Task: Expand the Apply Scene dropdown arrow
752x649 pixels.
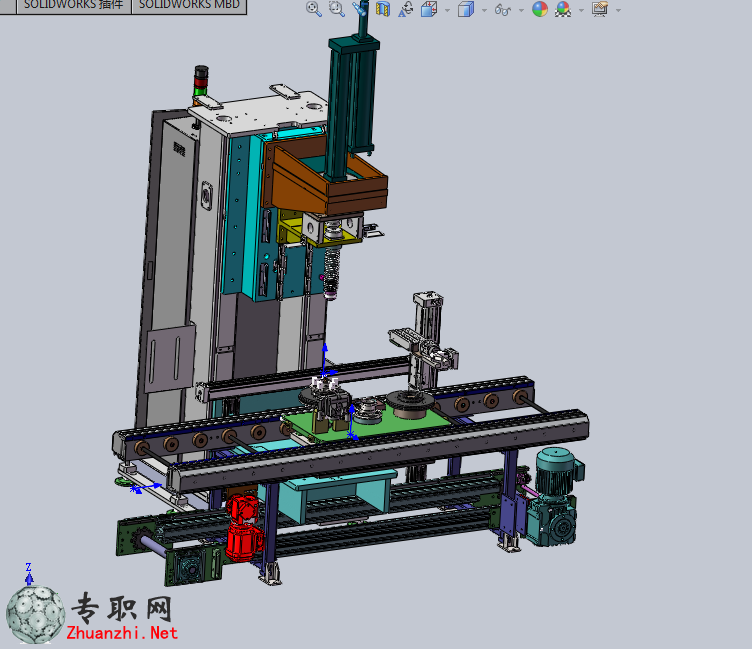Action: point(581,10)
